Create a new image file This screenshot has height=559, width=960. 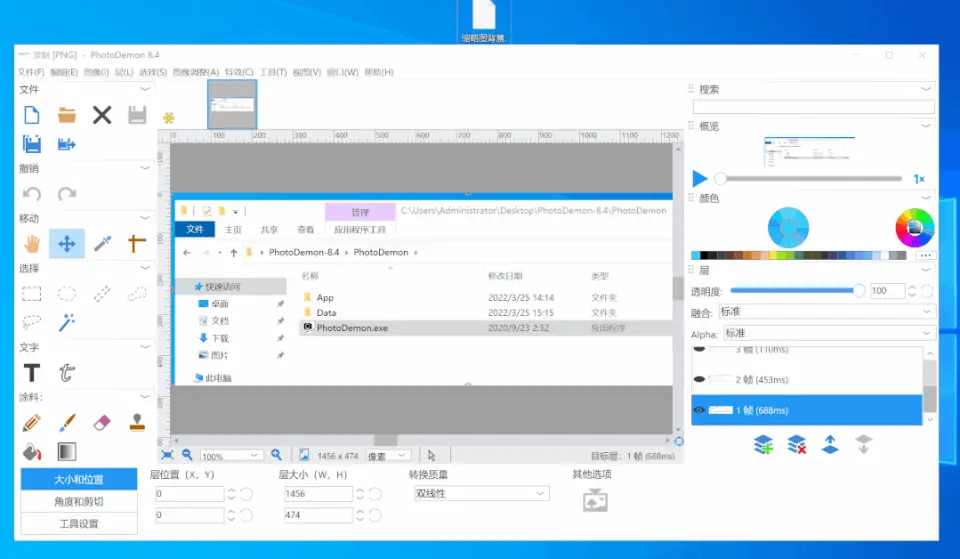pyautogui.click(x=32, y=115)
